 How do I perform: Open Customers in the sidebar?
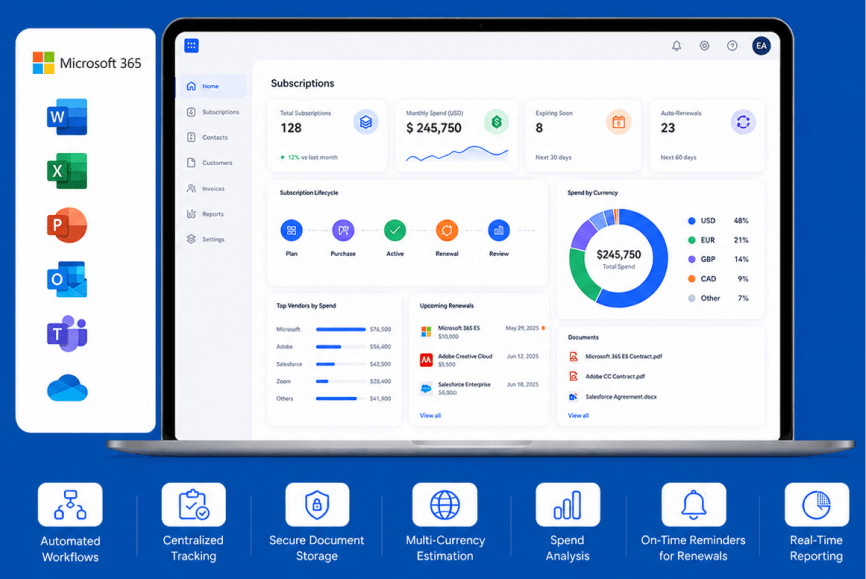coord(210,163)
